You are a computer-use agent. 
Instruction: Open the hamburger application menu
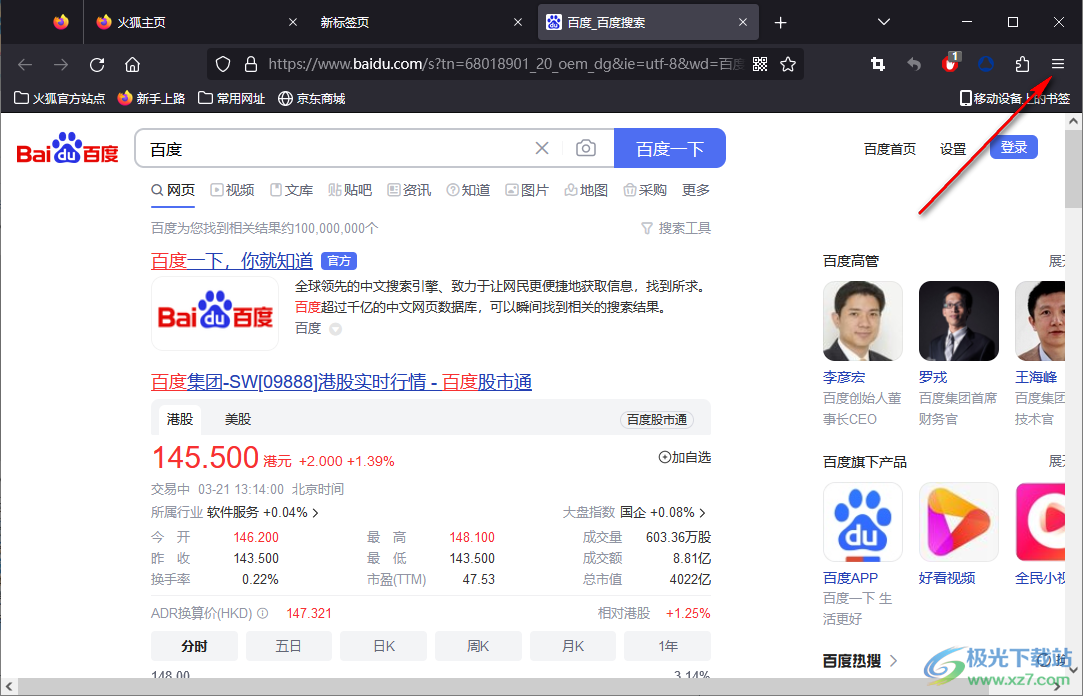click(x=1057, y=64)
